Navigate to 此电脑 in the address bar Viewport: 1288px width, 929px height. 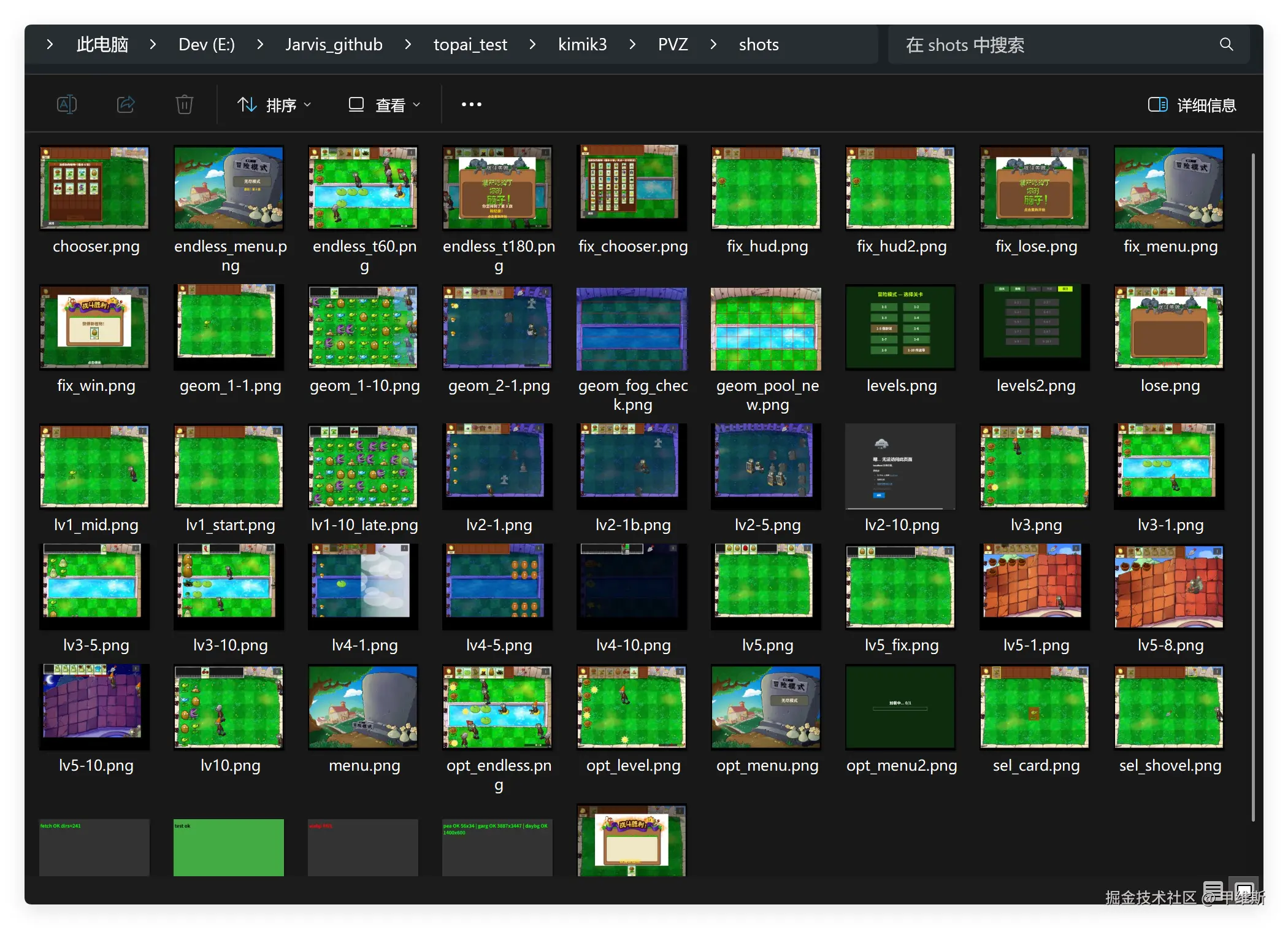[x=102, y=44]
